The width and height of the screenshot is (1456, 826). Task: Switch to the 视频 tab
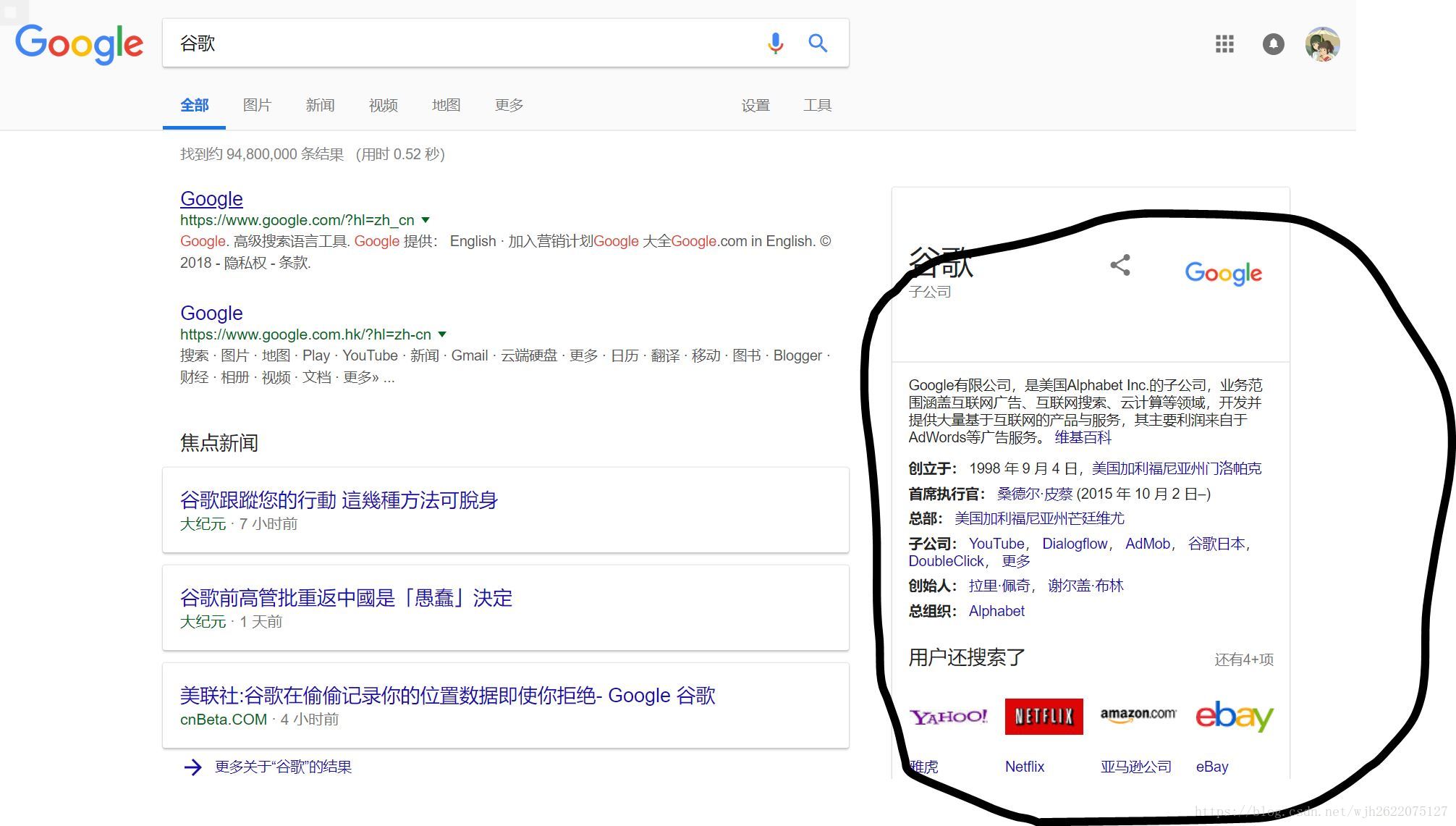coord(383,106)
